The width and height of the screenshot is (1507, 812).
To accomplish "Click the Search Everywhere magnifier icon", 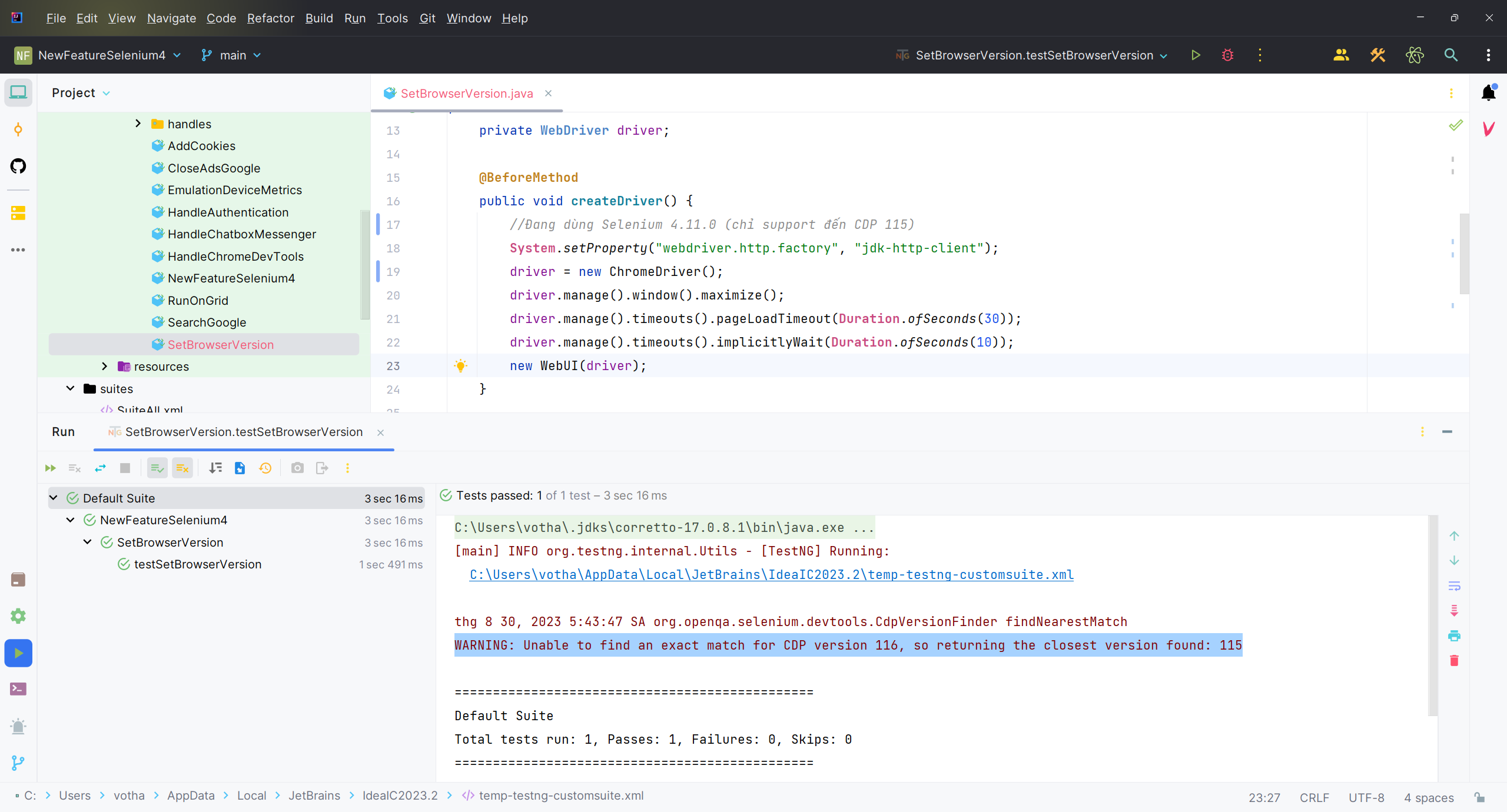I will pyautogui.click(x=1451, y=55).
